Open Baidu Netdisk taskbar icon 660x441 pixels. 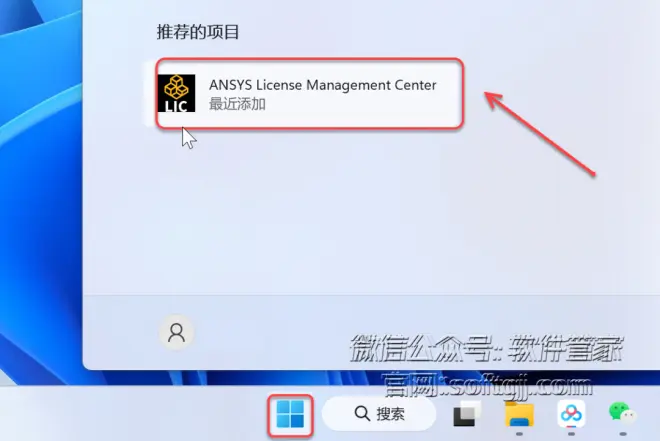(x=571, y=414)
